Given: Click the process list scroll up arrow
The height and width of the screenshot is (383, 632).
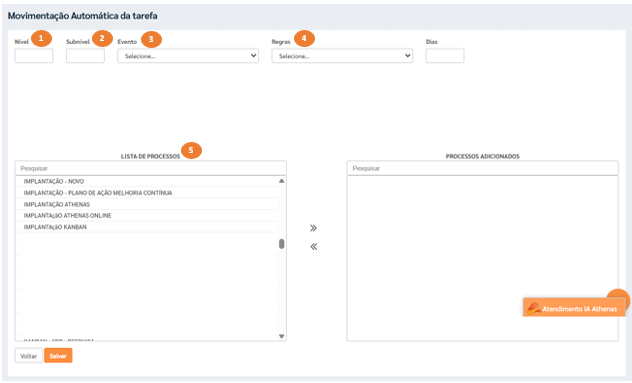Looking at the screenshot, I should pyautogui.click(x=281, y=181).
